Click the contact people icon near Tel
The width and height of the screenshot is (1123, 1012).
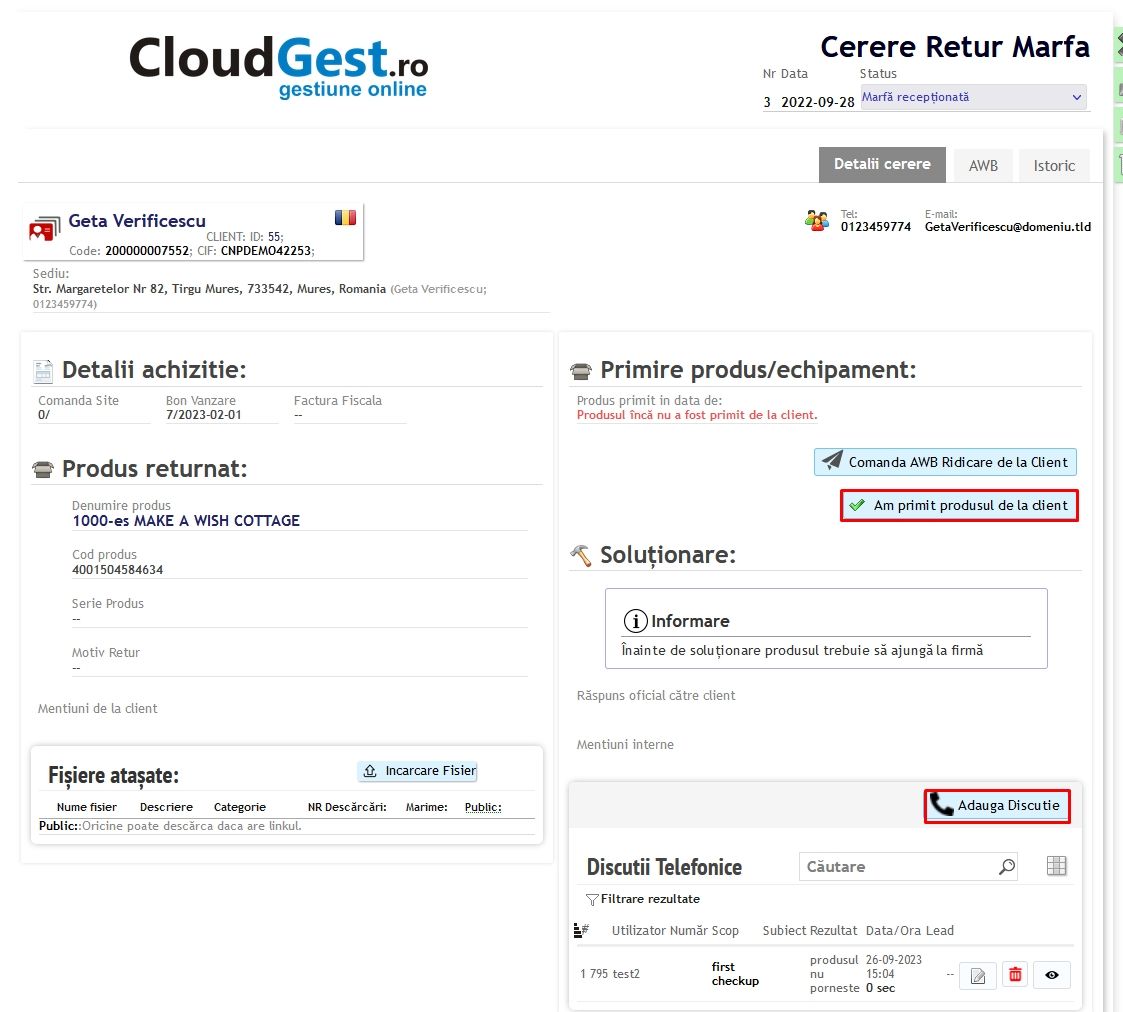[x=816, y=221]
